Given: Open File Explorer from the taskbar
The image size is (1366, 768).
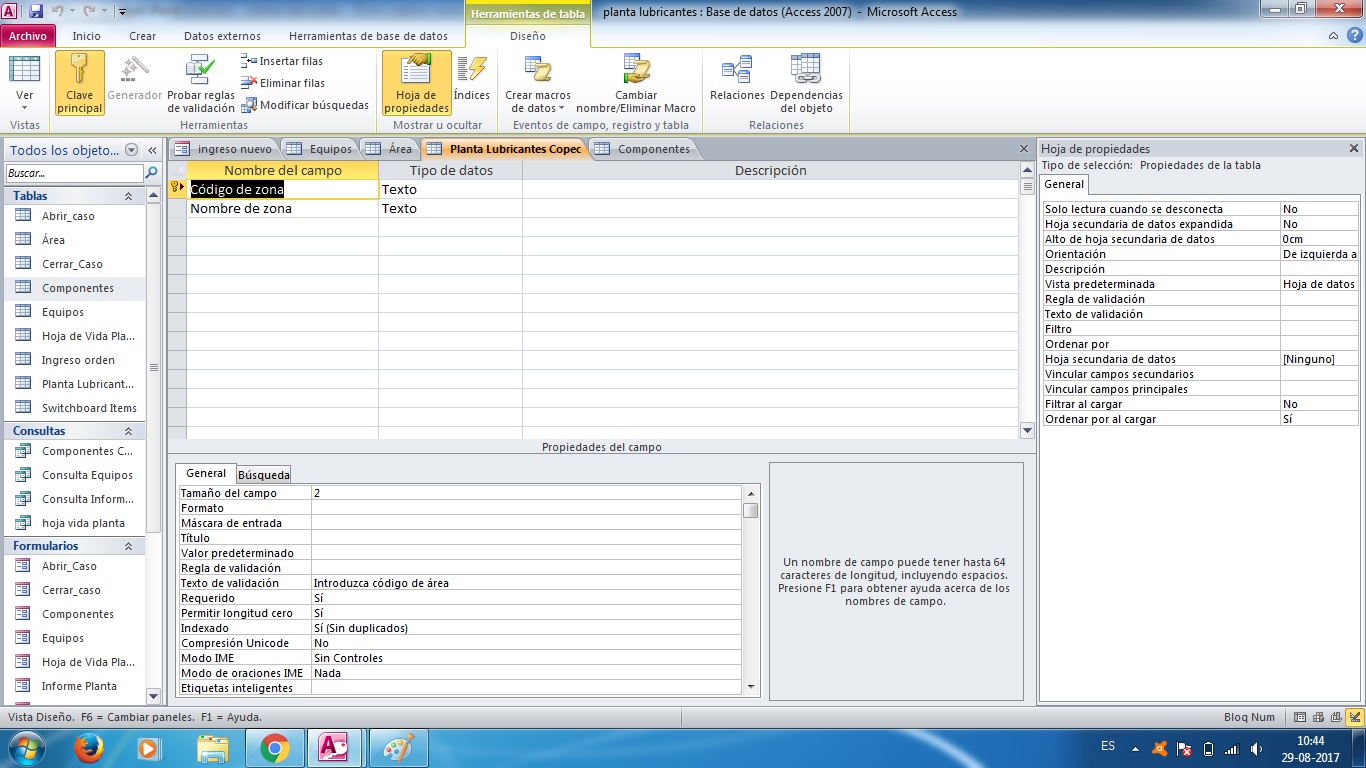Looking at the screenshot, I should pos(213,748).
